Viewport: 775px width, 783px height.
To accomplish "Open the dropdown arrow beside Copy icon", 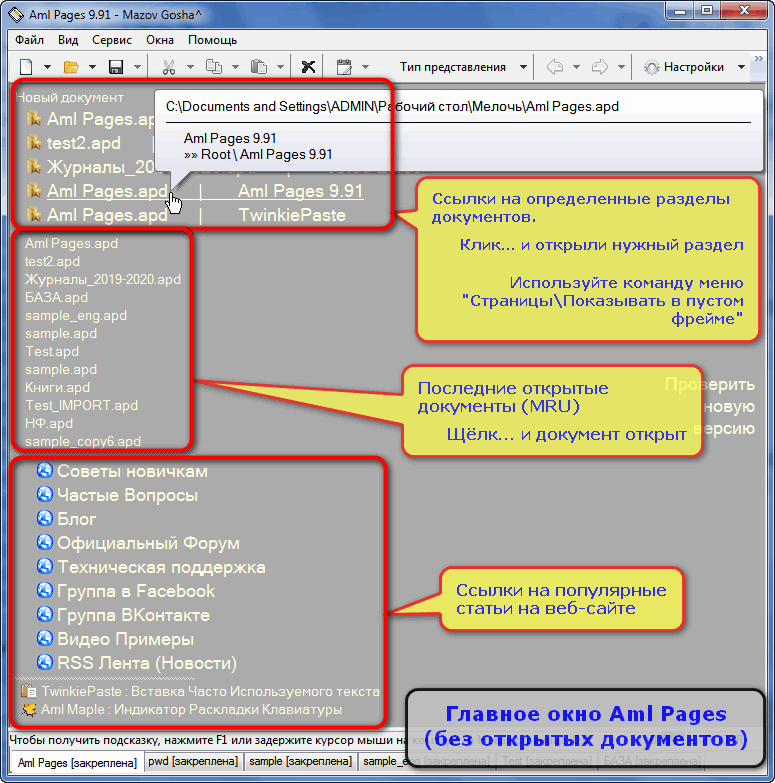I will pos(235,66).
